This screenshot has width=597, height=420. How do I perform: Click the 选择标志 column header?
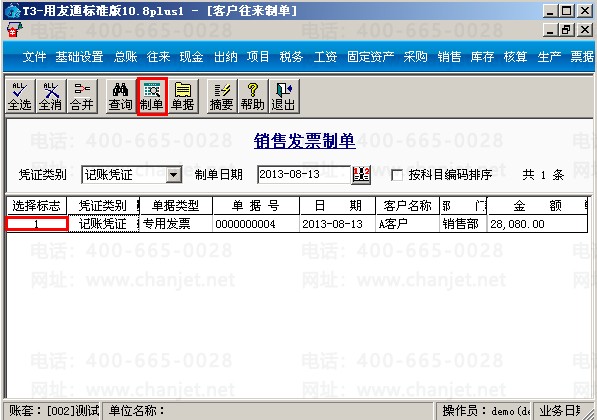37,206
